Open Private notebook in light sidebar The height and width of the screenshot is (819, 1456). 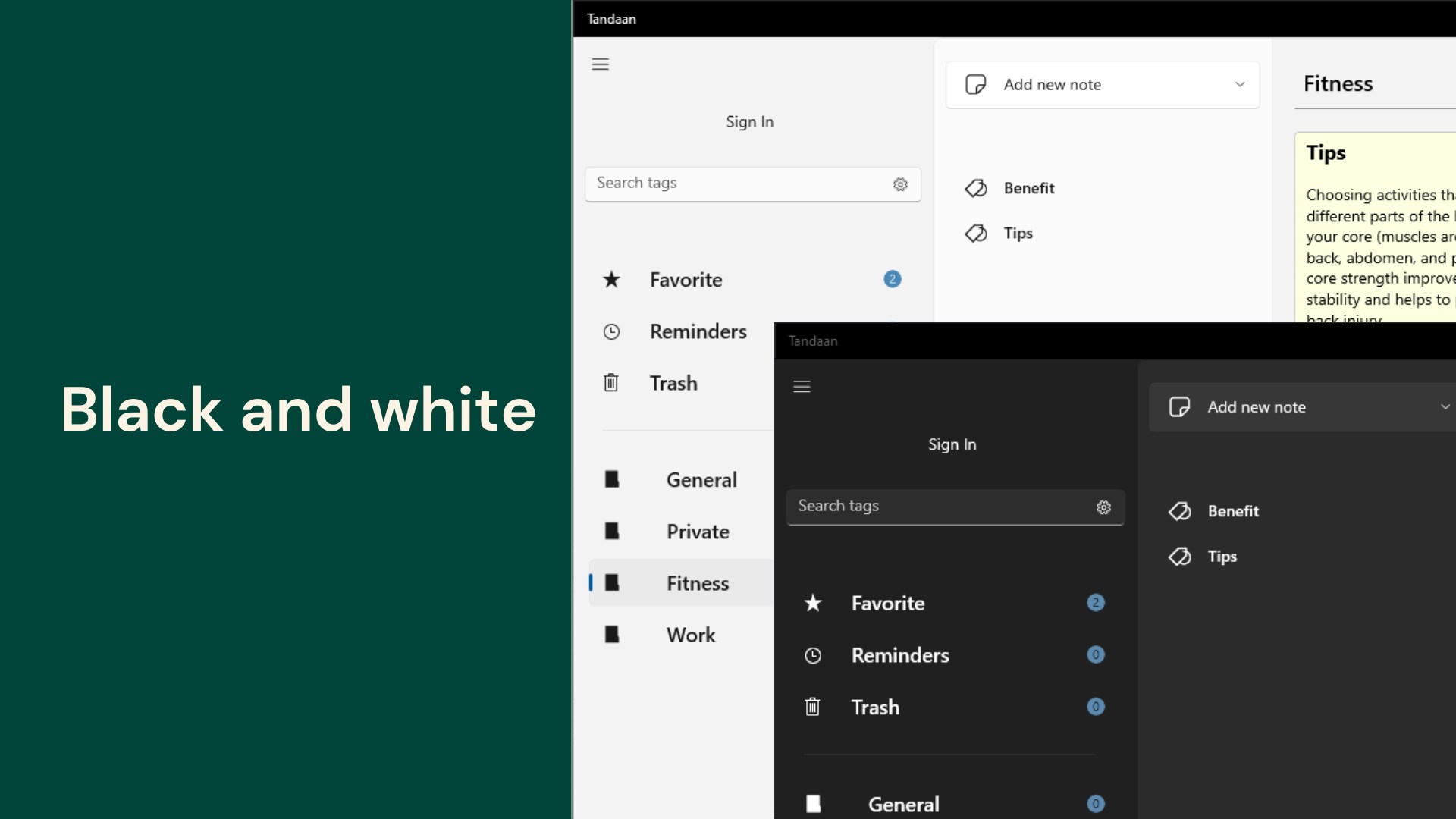(x=697, y=532)
